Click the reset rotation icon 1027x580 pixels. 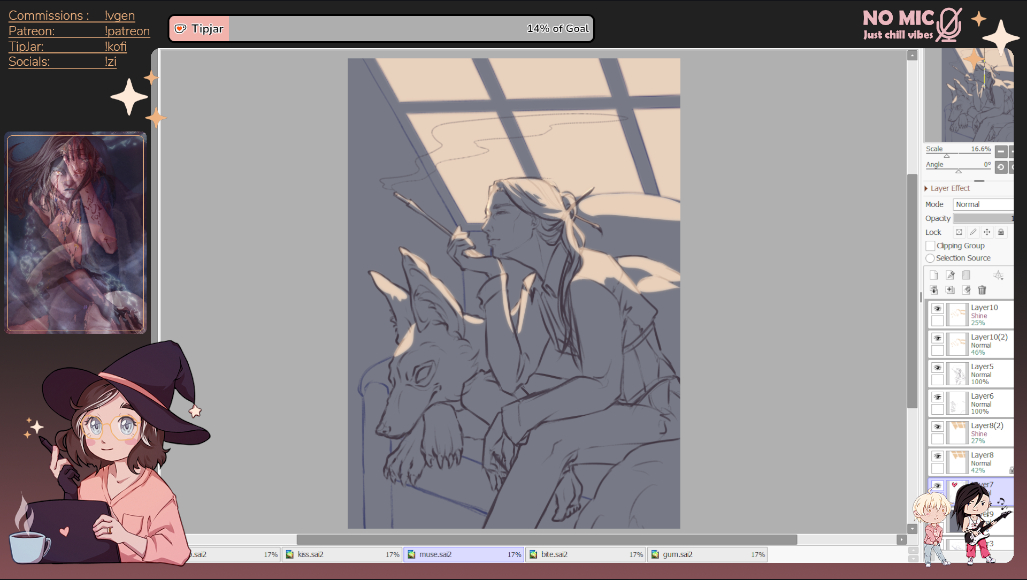(1001, 167)
